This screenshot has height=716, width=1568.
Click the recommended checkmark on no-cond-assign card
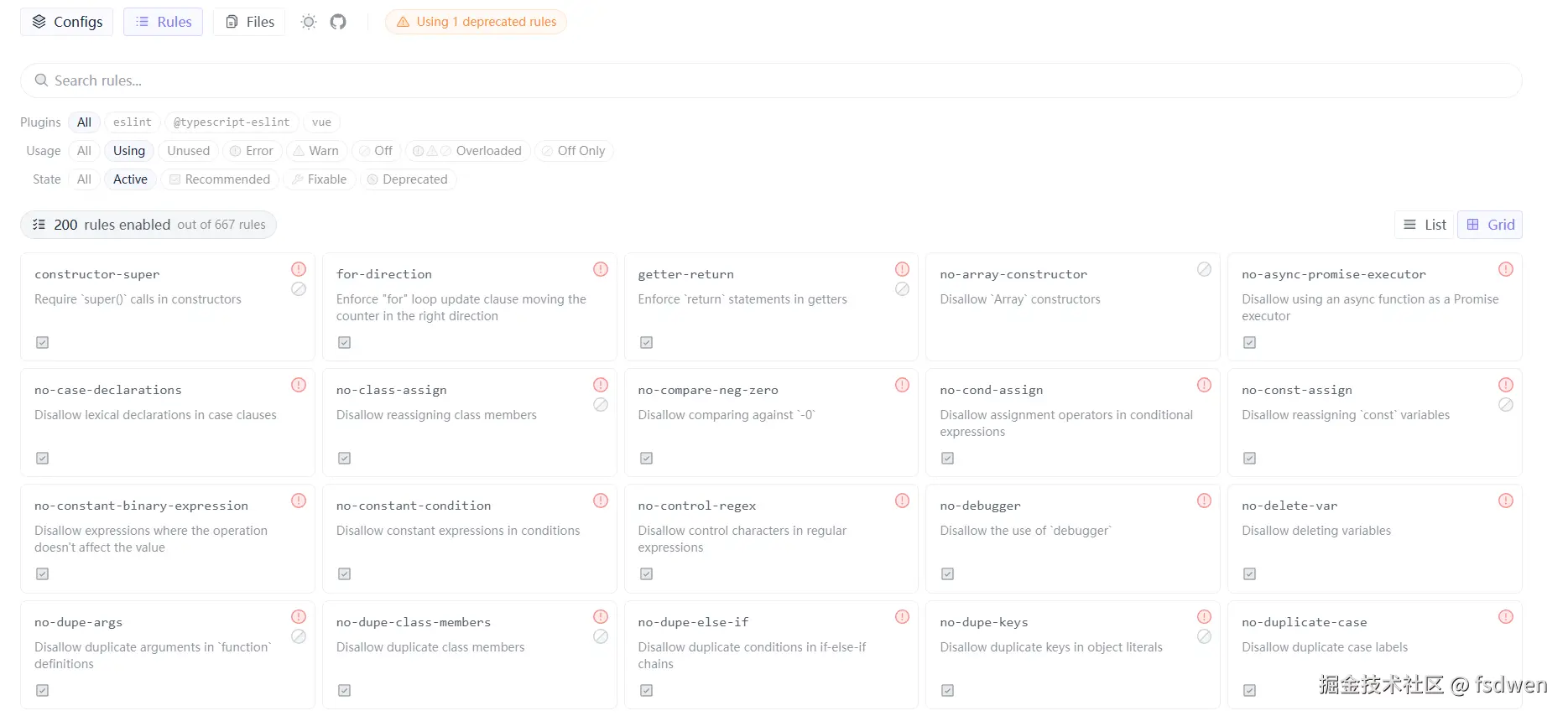(x=947, y=458)
